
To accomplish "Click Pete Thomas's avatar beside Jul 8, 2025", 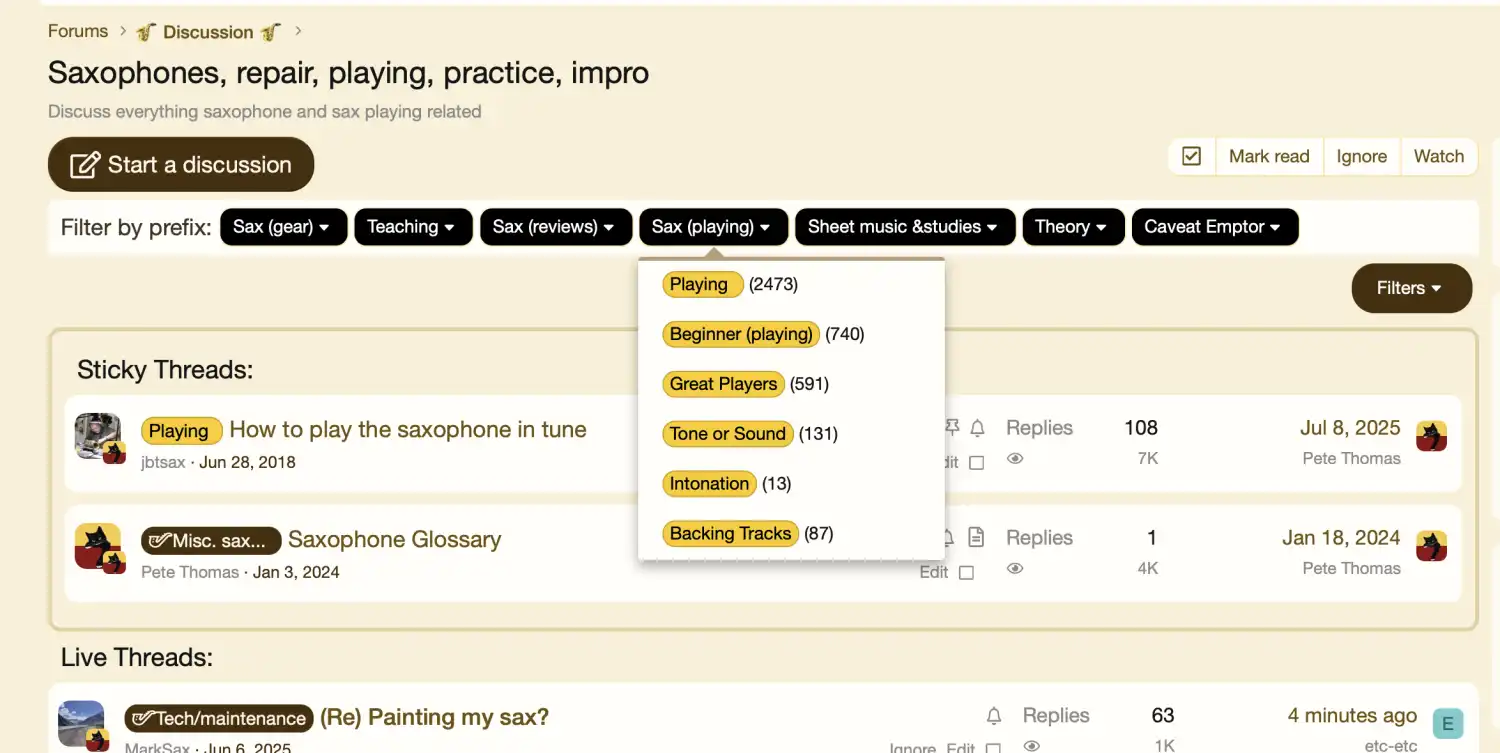I will click(x=1432, y=436).
